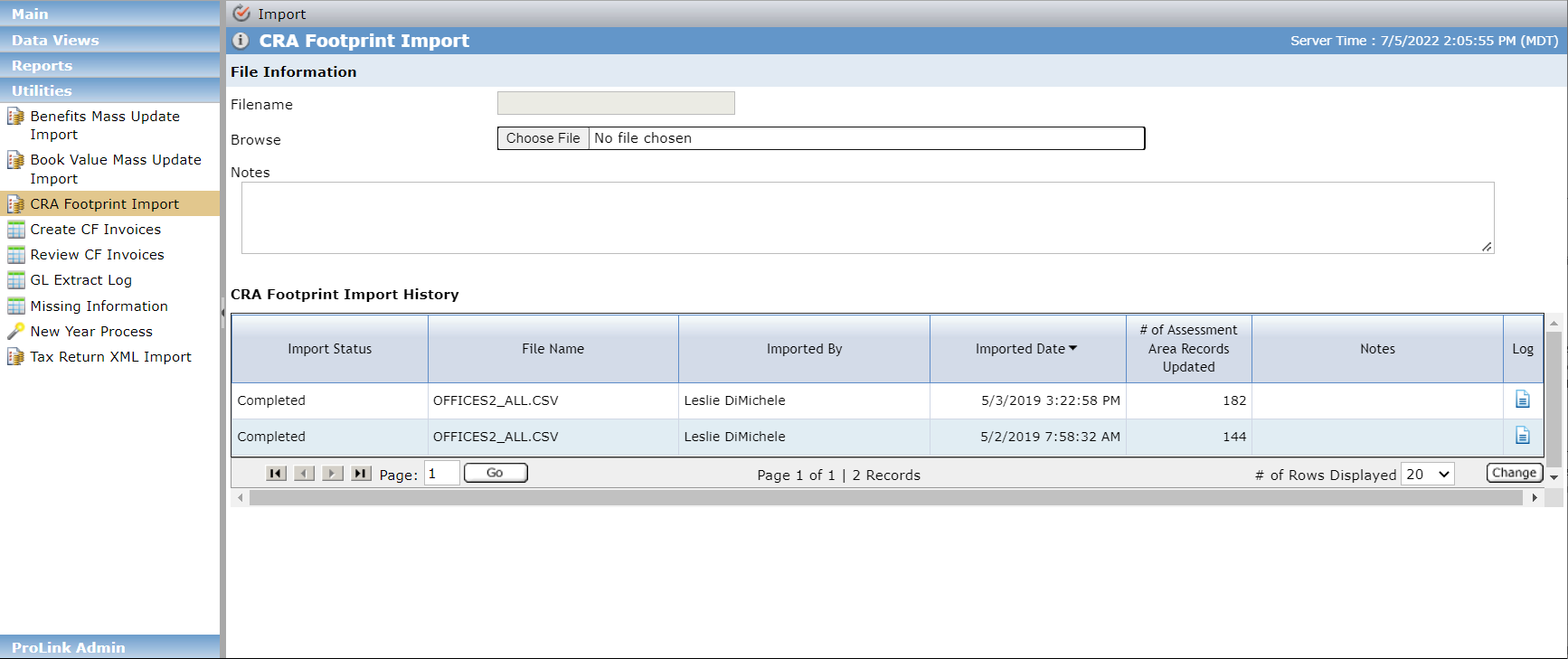Open Missing Information utility
Viewport: 1568px width, 659px height.
(x=99, y=306)
